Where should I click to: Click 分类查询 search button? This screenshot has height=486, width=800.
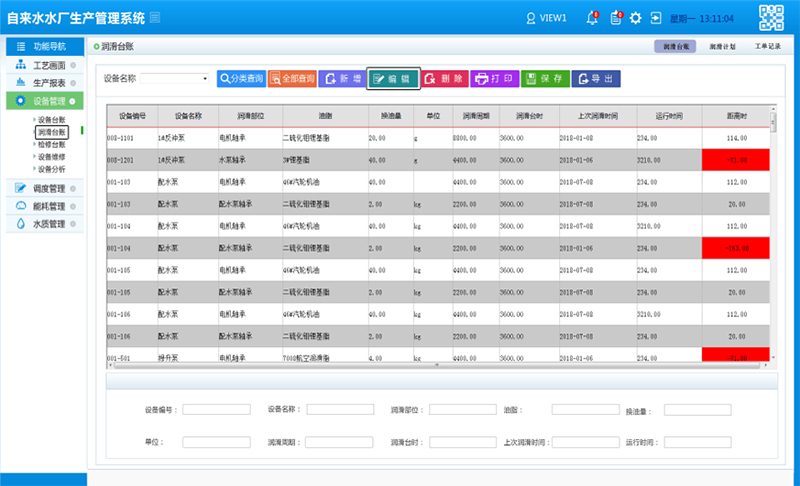240,78
